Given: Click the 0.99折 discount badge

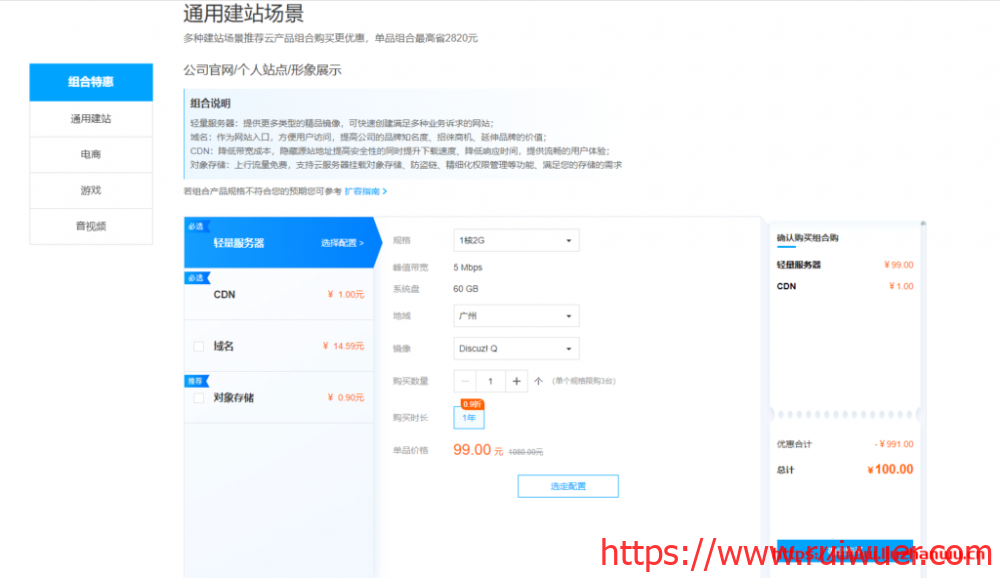Looking at the screenshot, I should (x=471, y=403).
